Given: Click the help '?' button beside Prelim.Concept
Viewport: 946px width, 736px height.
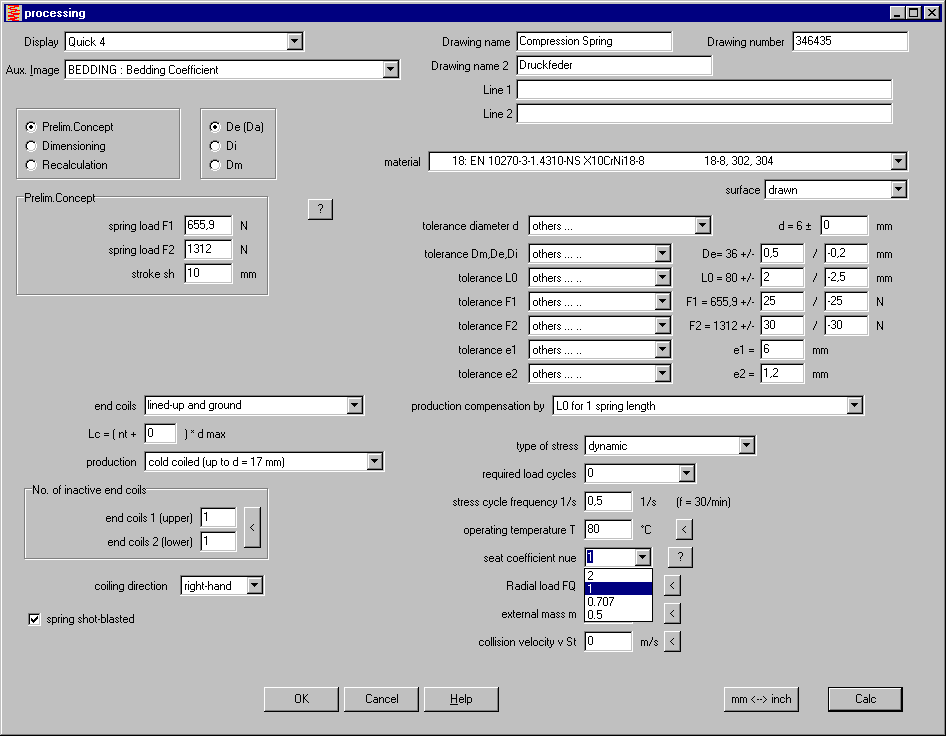Looking at the screenshot, I should coord(319,209).
